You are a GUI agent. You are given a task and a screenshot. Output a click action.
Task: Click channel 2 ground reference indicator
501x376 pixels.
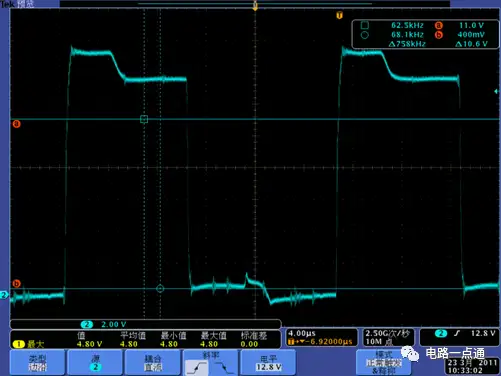[4, 295]
